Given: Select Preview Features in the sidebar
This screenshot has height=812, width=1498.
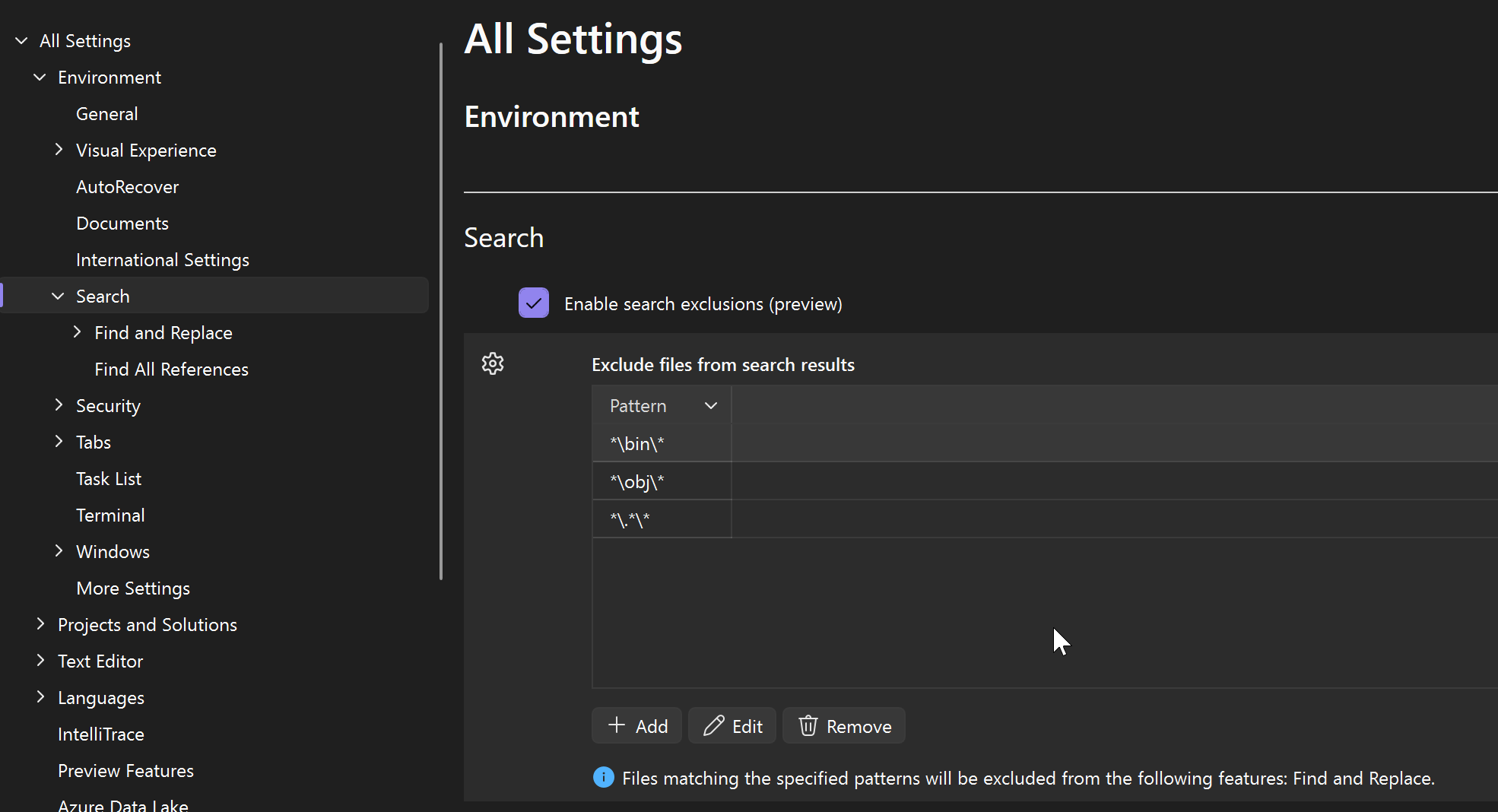Looking at the screenshot, I should pyautogui.click(x=125, y=770).
